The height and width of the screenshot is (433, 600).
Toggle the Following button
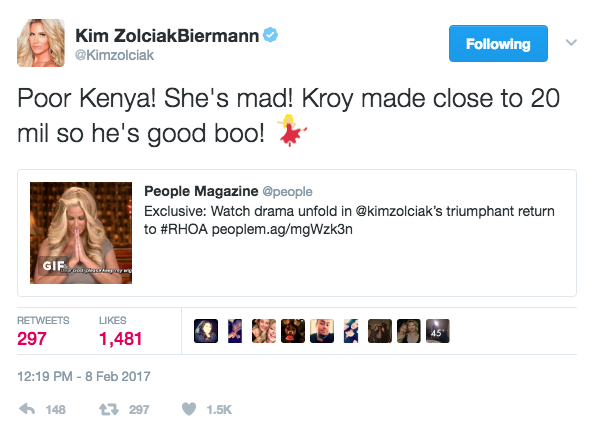click(x=498, y=44)
